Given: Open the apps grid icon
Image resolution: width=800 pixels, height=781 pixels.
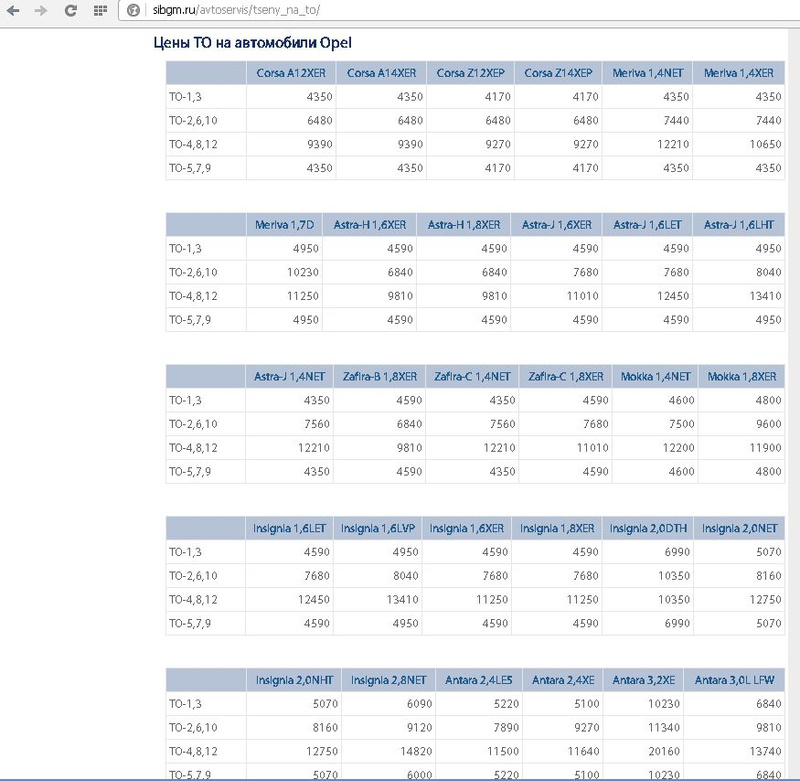Looking at the screenshot, I should (x=101, y=10).
